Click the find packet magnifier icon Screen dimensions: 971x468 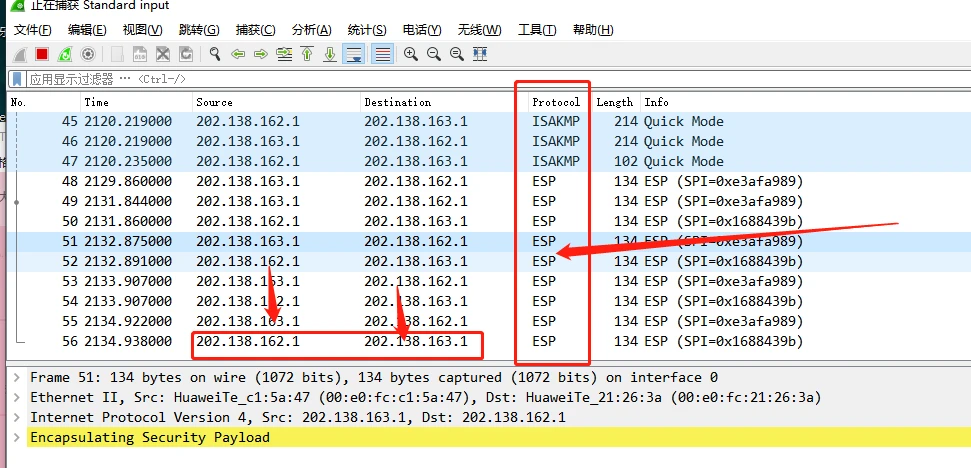[x=215, y=54]
